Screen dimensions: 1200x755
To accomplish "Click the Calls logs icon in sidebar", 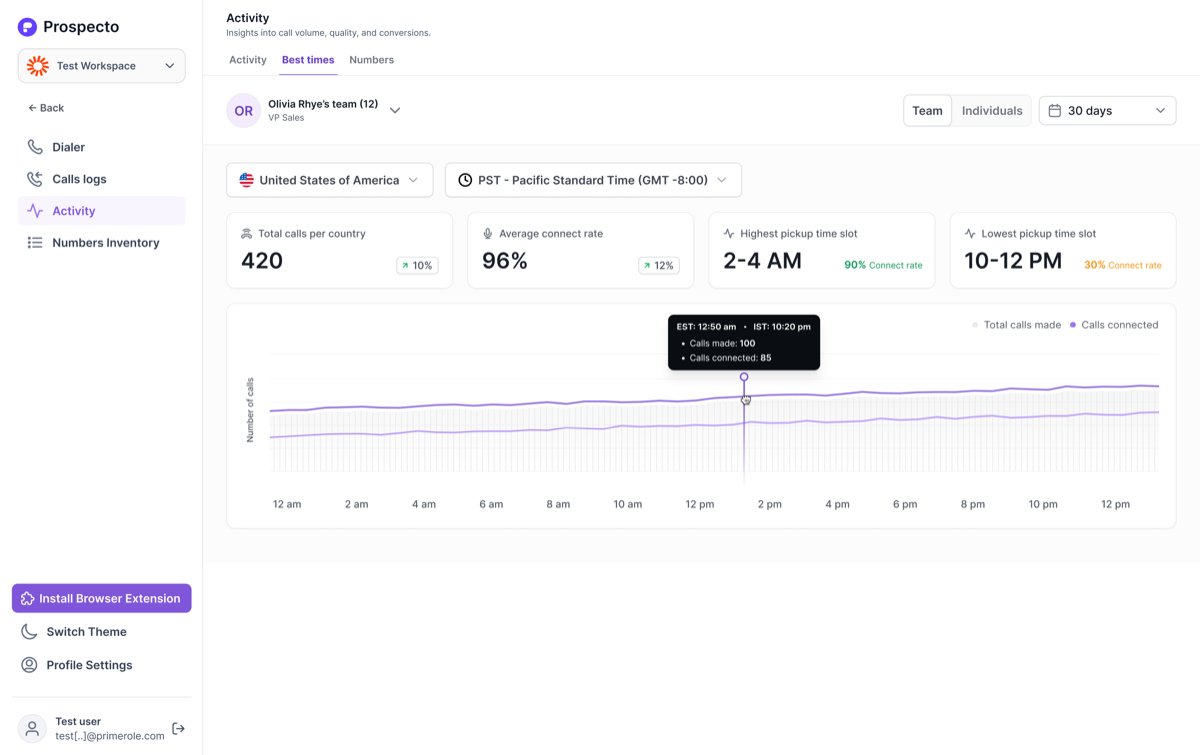I will [35, 179].
